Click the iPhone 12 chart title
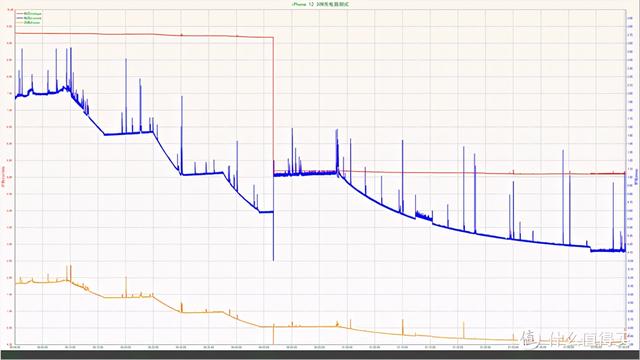The image size is (640, 360). coord(320,4)
